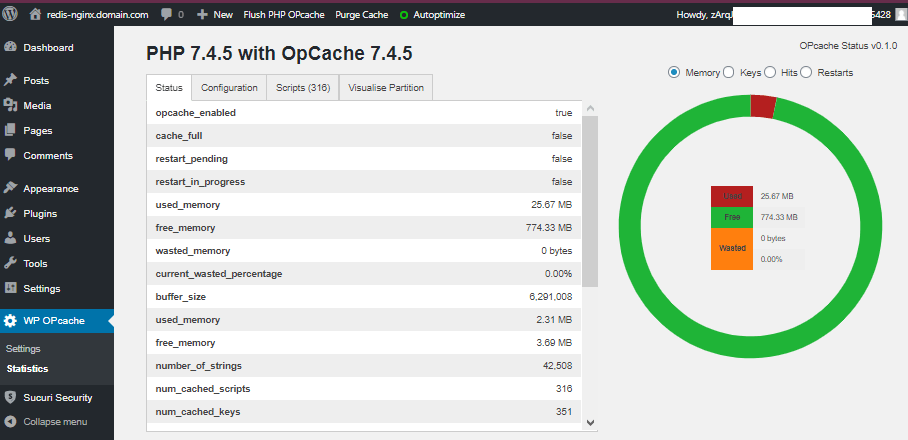Click the plus icon next to New
This screenshot has width=908, height=440.
202,14
